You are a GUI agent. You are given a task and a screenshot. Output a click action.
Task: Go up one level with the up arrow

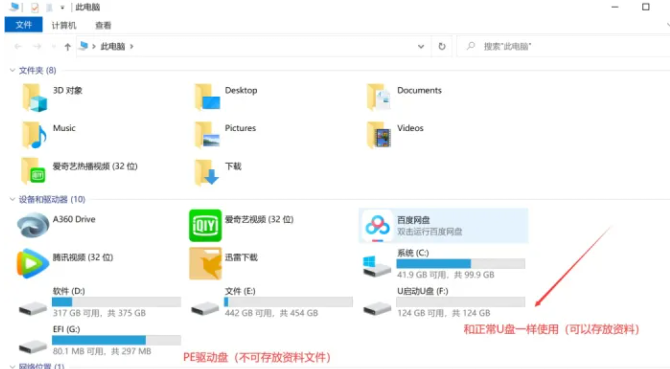67,47
